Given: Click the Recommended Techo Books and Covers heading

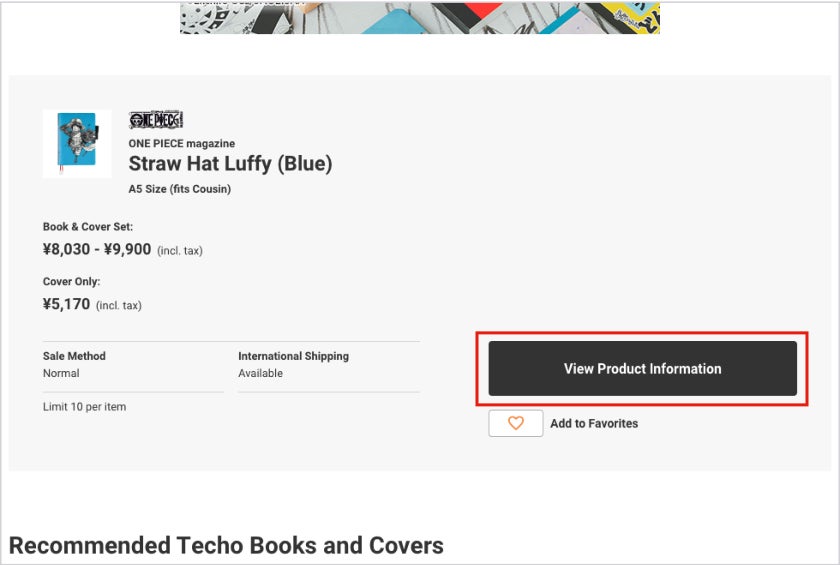Looking at the screenshot, I should (x=226, y=545).
